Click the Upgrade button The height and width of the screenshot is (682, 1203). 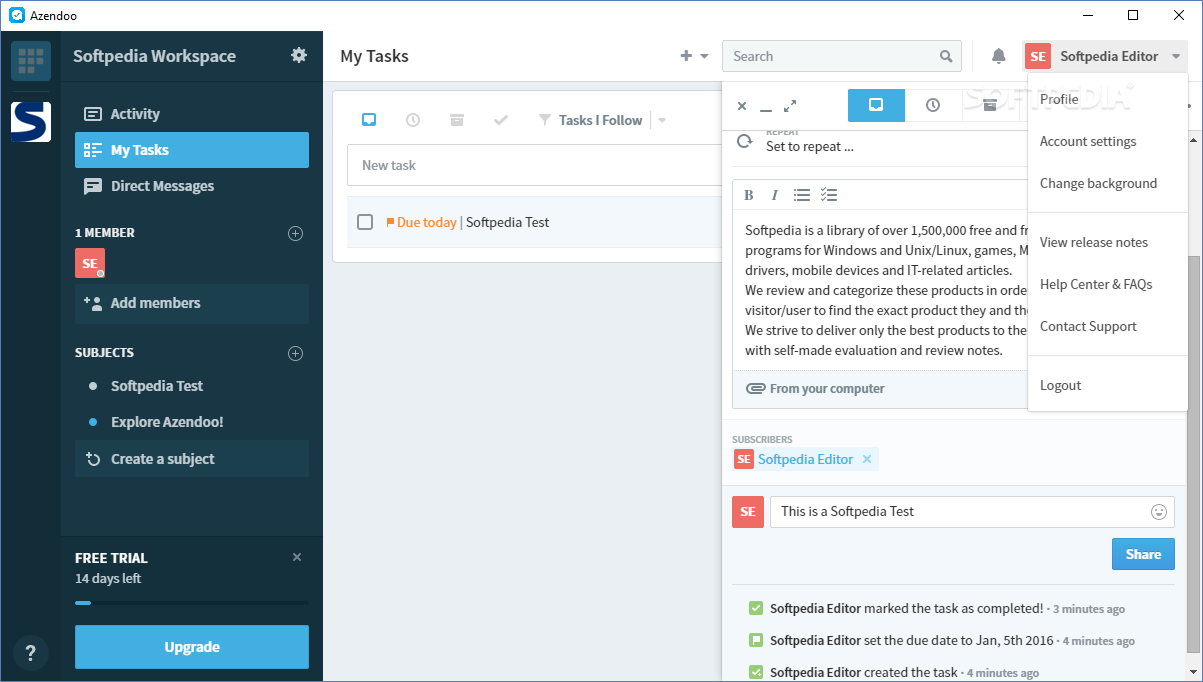pyautogui.click(x=192, y=647)
